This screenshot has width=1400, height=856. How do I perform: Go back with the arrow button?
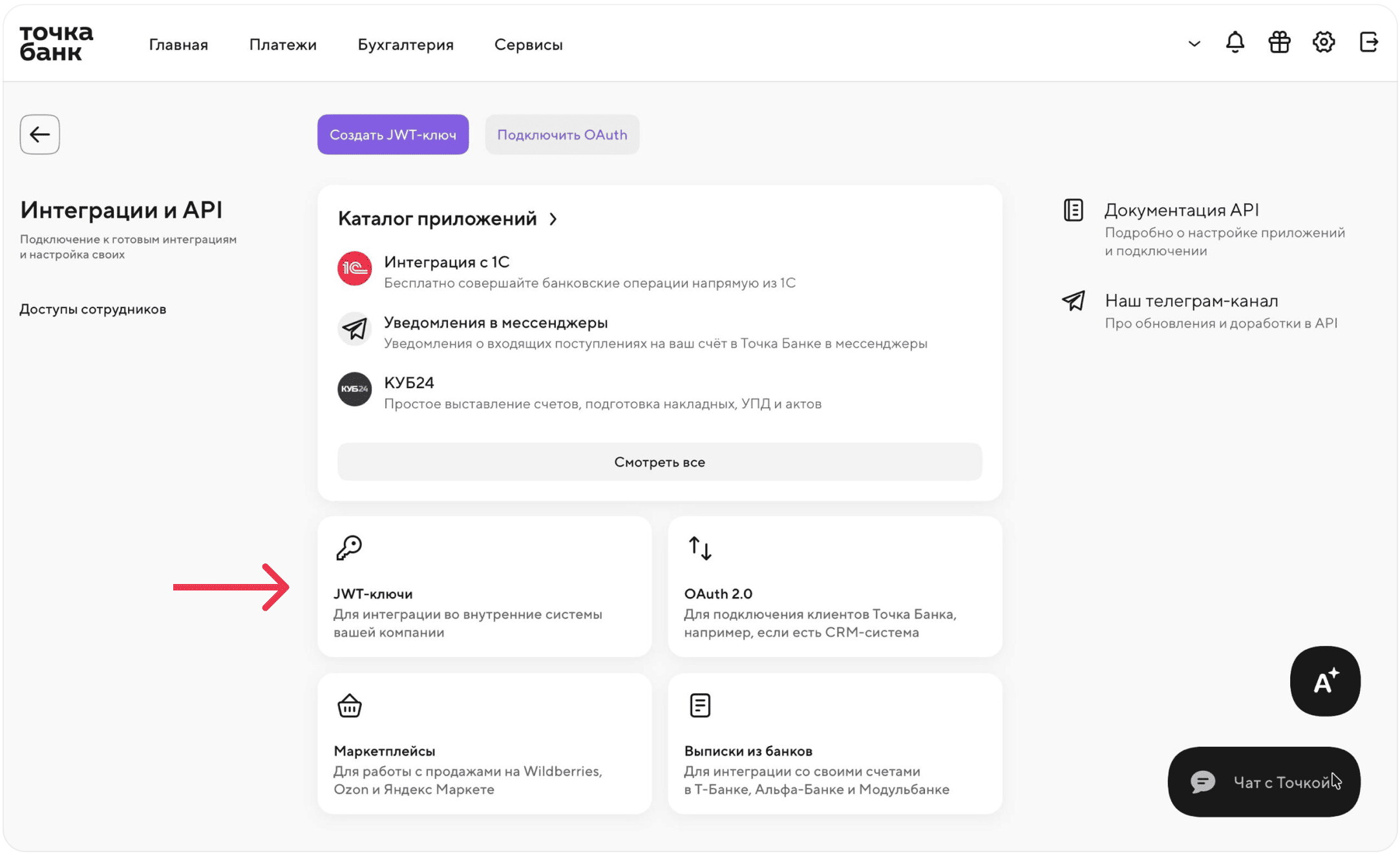(40, 134)
